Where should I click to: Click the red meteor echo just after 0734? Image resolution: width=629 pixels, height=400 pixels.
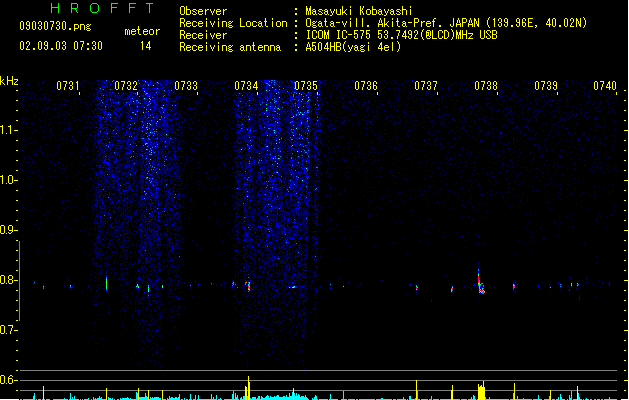click(x=248, y=285)
